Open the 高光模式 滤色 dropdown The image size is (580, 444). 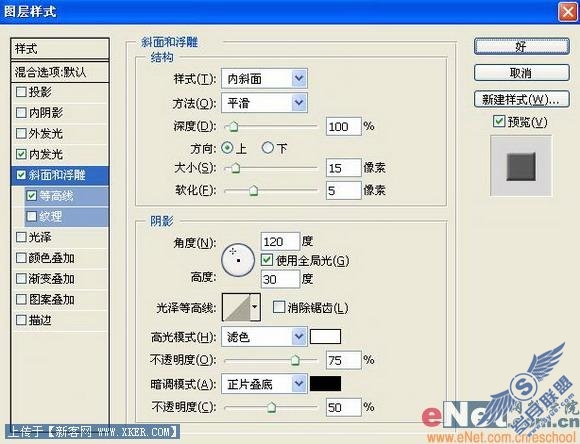(x=264, y=336)
